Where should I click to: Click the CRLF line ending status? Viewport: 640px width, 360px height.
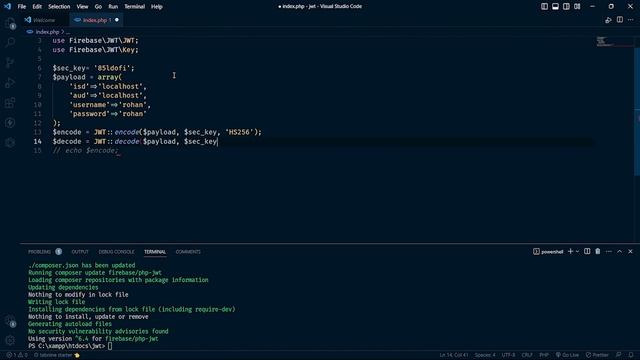pyautogui.click(x=527, y=355)
